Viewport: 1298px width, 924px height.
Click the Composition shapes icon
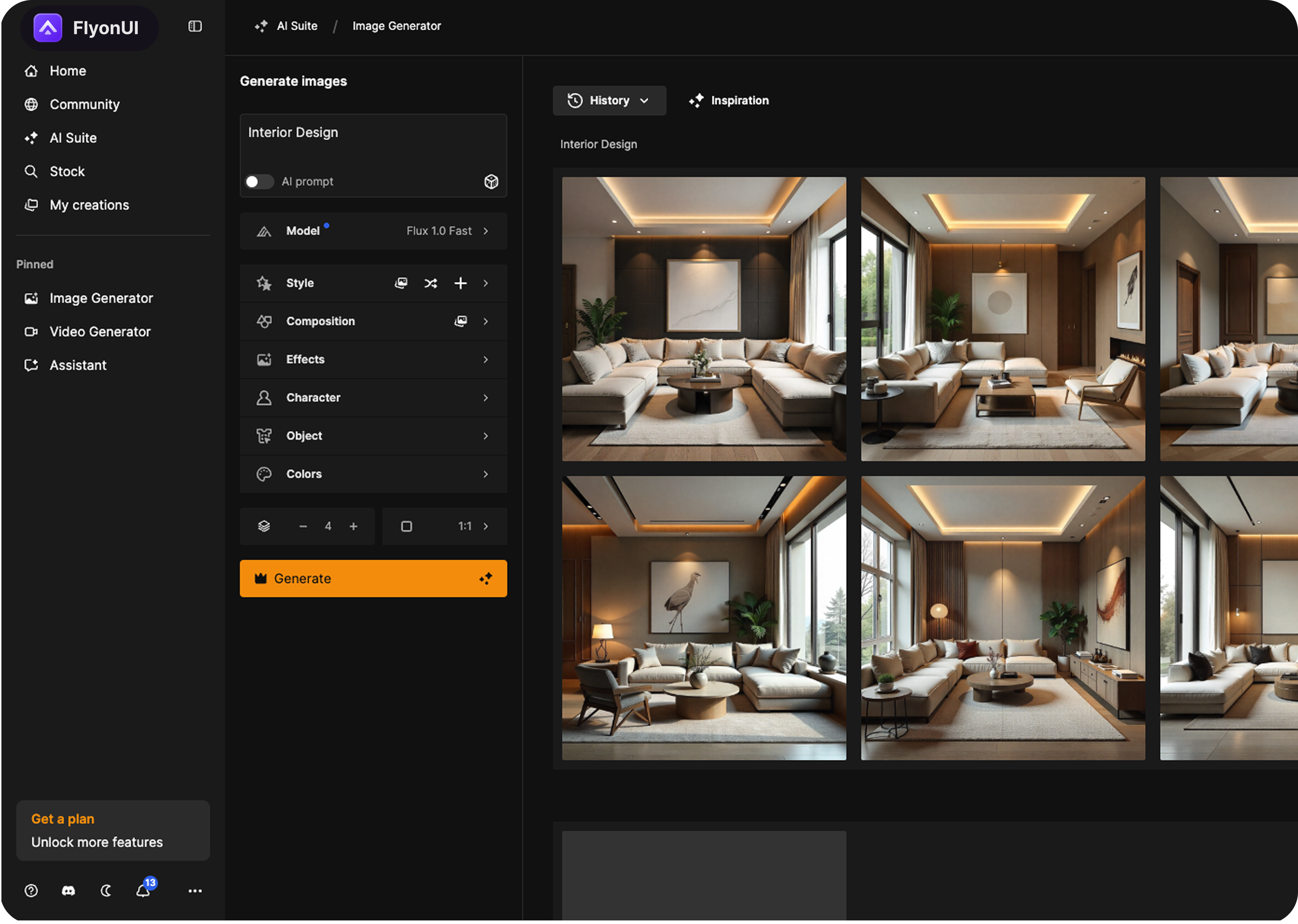[263, 322]
